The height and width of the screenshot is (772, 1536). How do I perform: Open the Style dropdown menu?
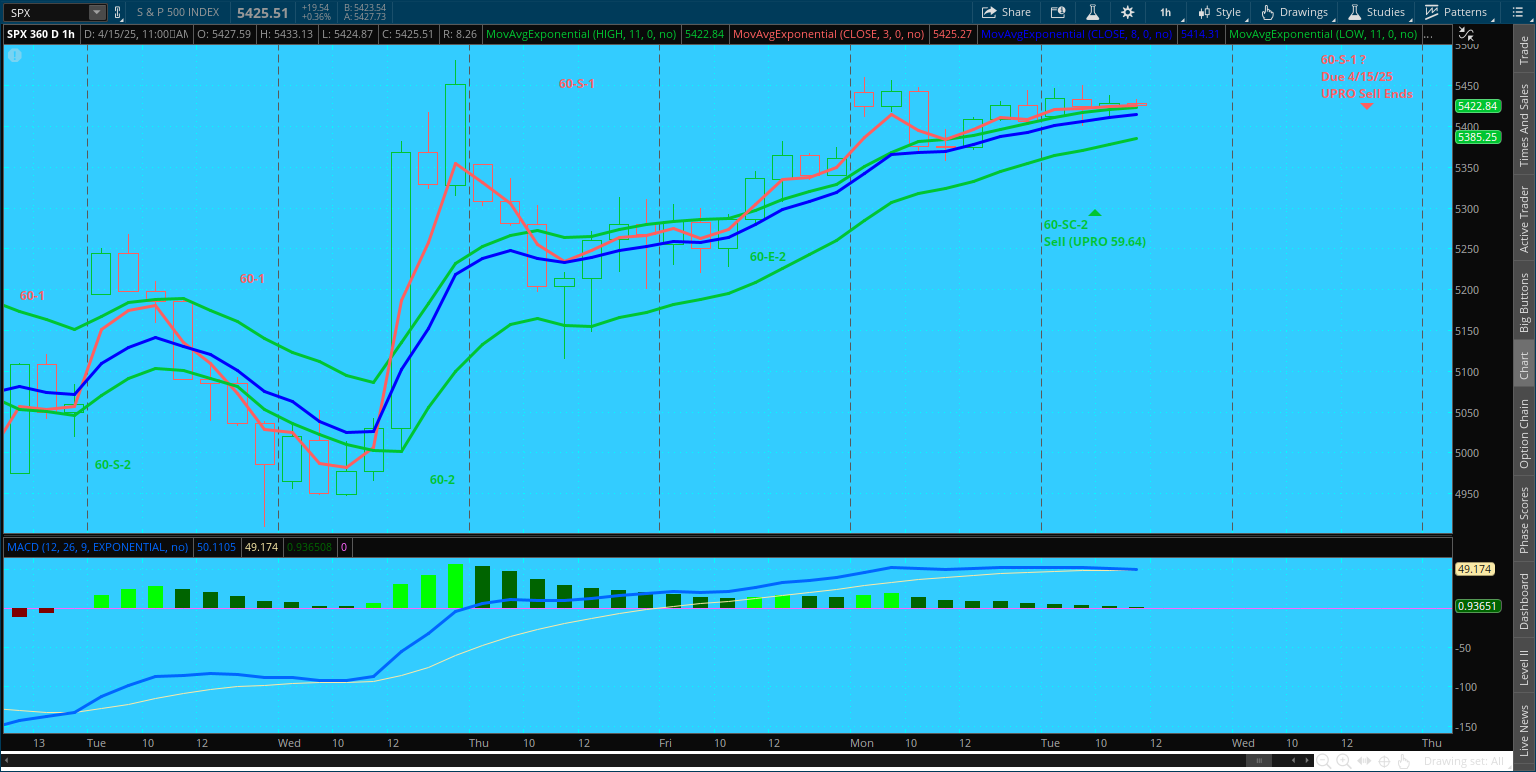coord(1220,12)
